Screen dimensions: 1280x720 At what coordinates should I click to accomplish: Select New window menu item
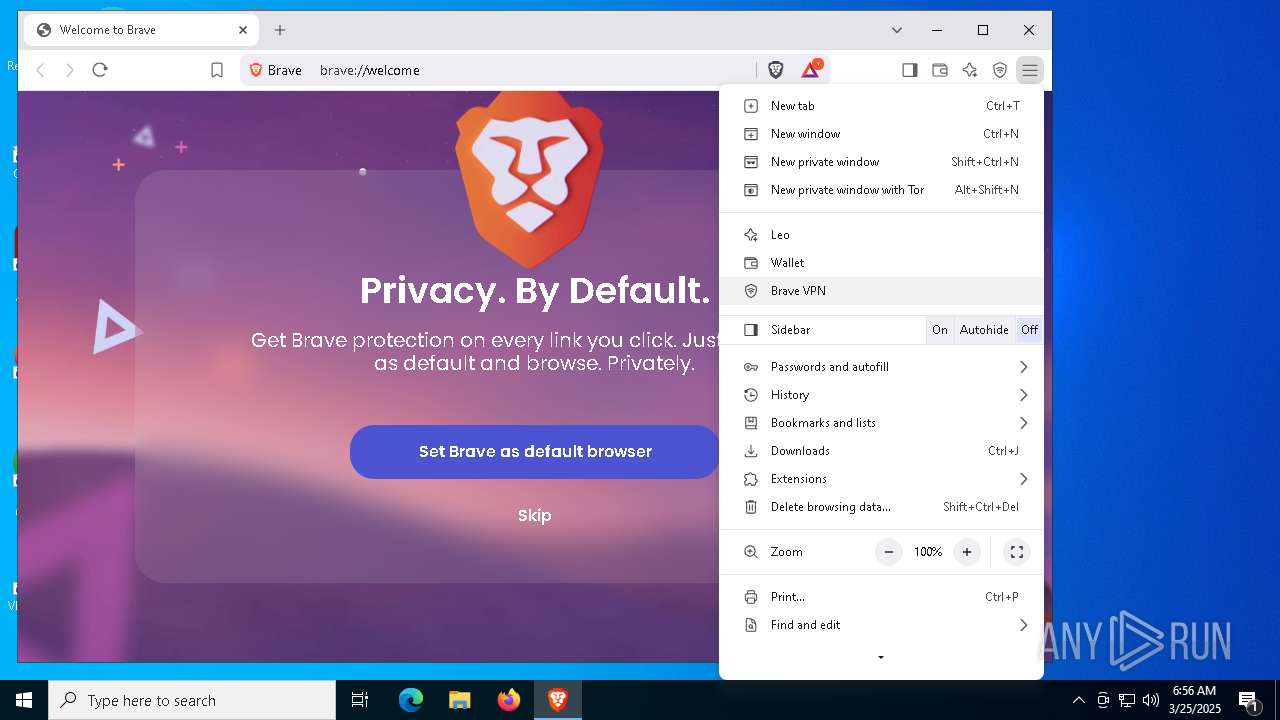[881, 134]
